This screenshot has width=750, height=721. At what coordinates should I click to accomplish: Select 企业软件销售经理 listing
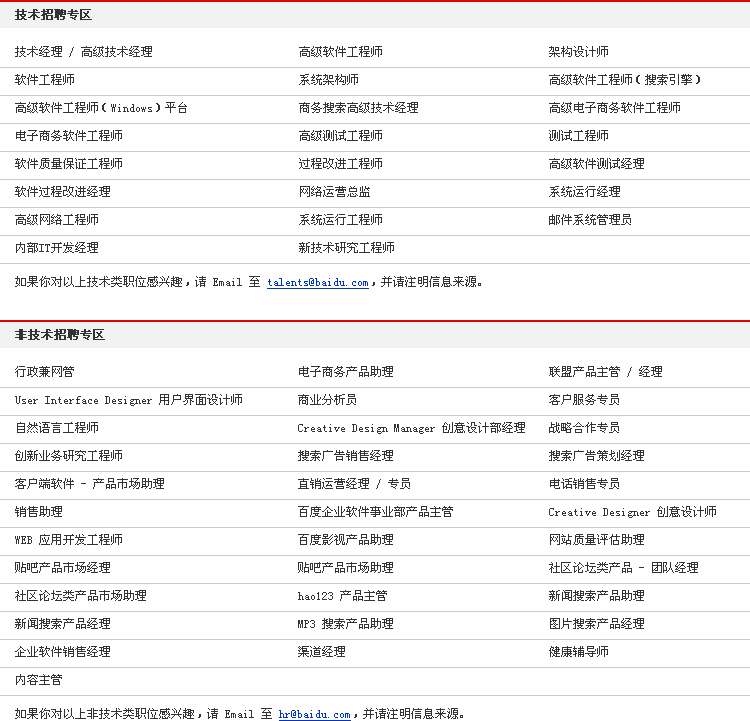(x=63, y=652)
